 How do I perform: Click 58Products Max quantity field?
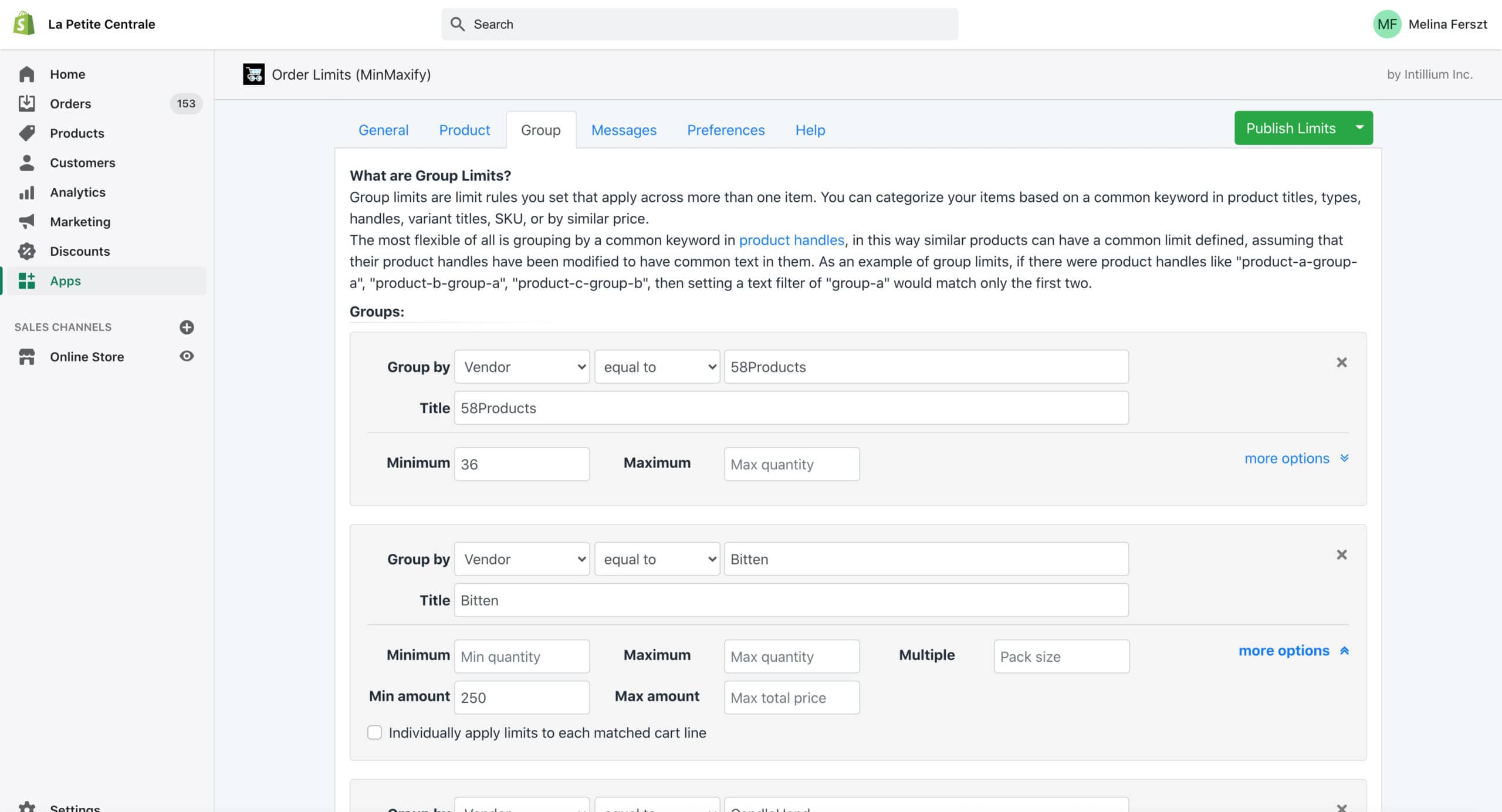click(x=791, y=464)
